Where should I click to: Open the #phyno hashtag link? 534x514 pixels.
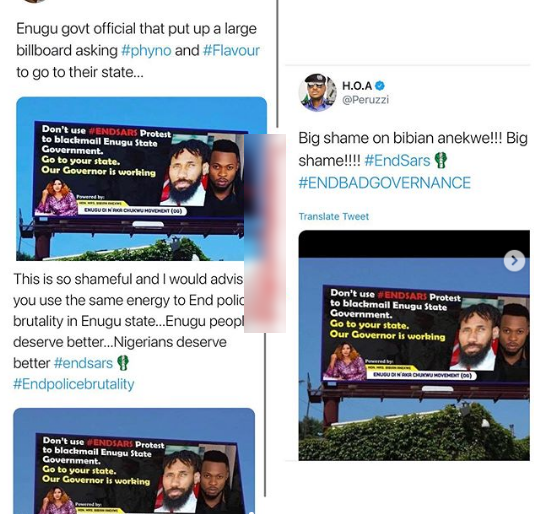tap(146, 51)
